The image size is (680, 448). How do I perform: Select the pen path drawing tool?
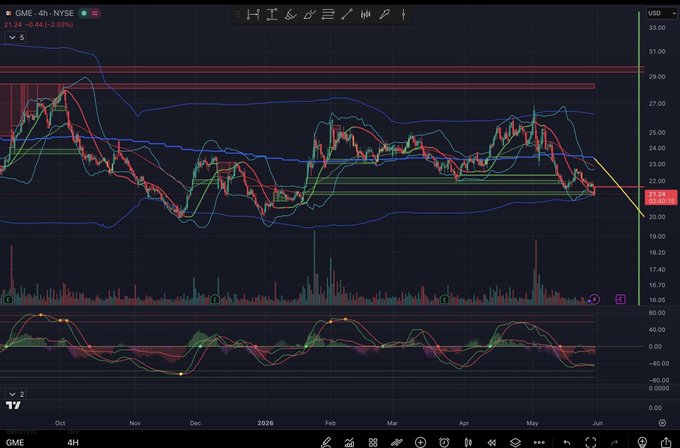point(309,15)
